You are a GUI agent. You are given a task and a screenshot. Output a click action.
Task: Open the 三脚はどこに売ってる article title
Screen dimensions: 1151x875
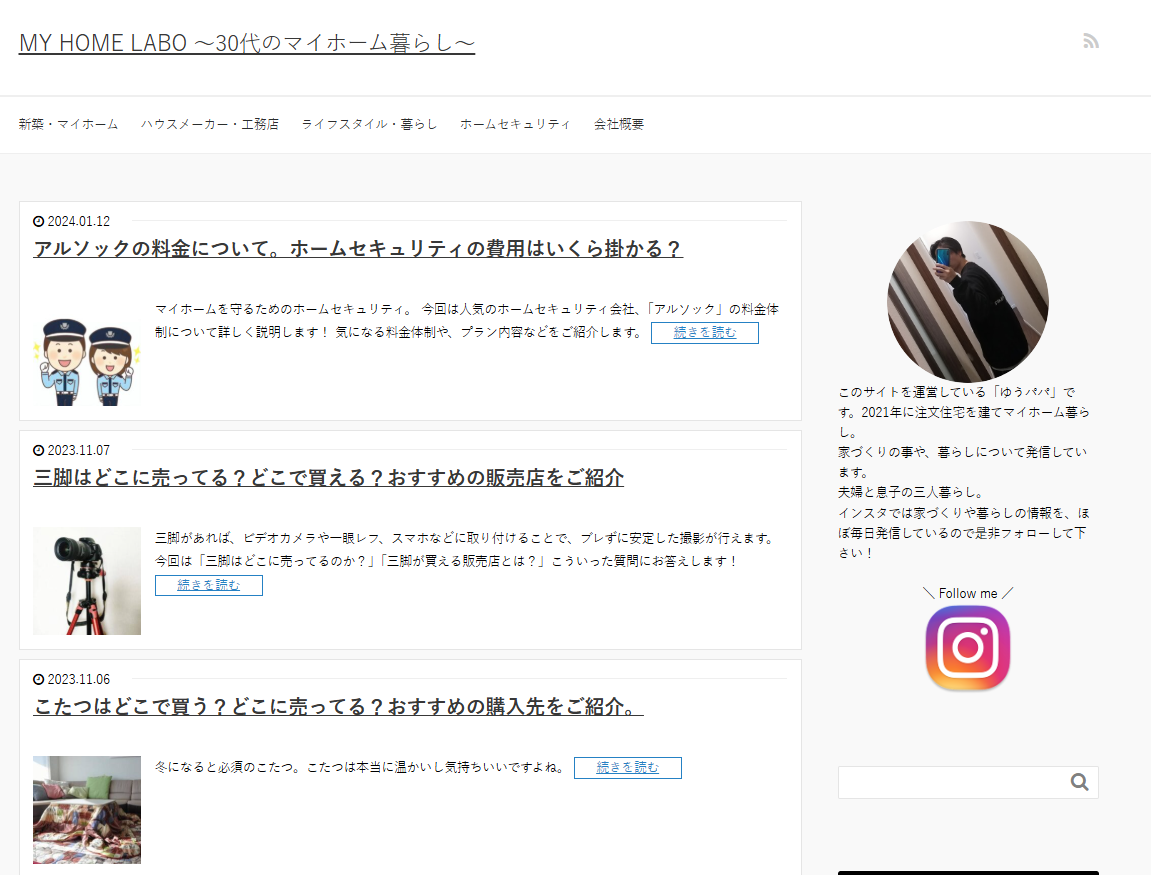[x=329, y=478]
